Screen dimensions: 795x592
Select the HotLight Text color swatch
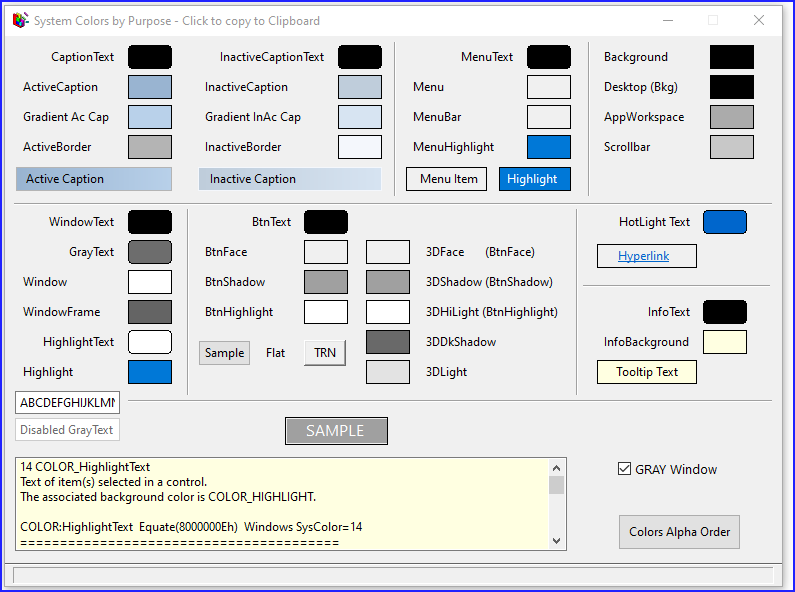click(x=725, y=222)
